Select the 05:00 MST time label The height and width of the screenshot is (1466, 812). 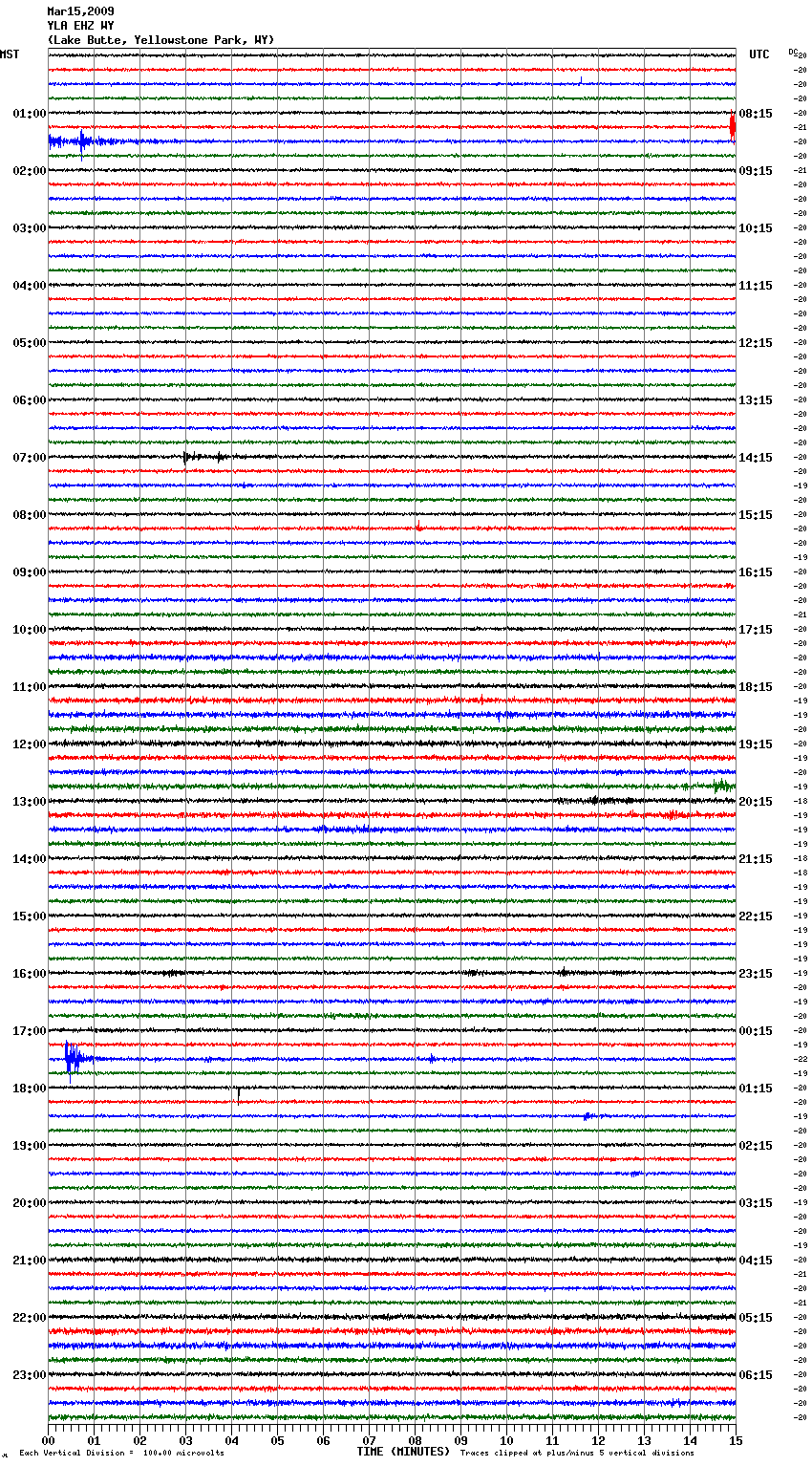coord(30,343)
